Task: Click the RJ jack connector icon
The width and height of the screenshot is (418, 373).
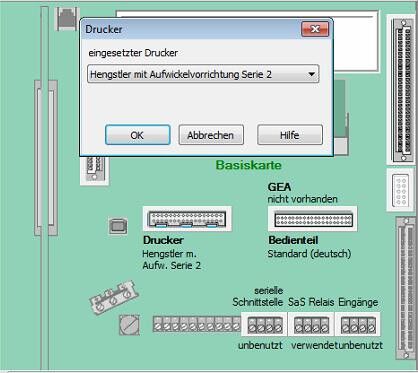Action: [x=67, y=19]
